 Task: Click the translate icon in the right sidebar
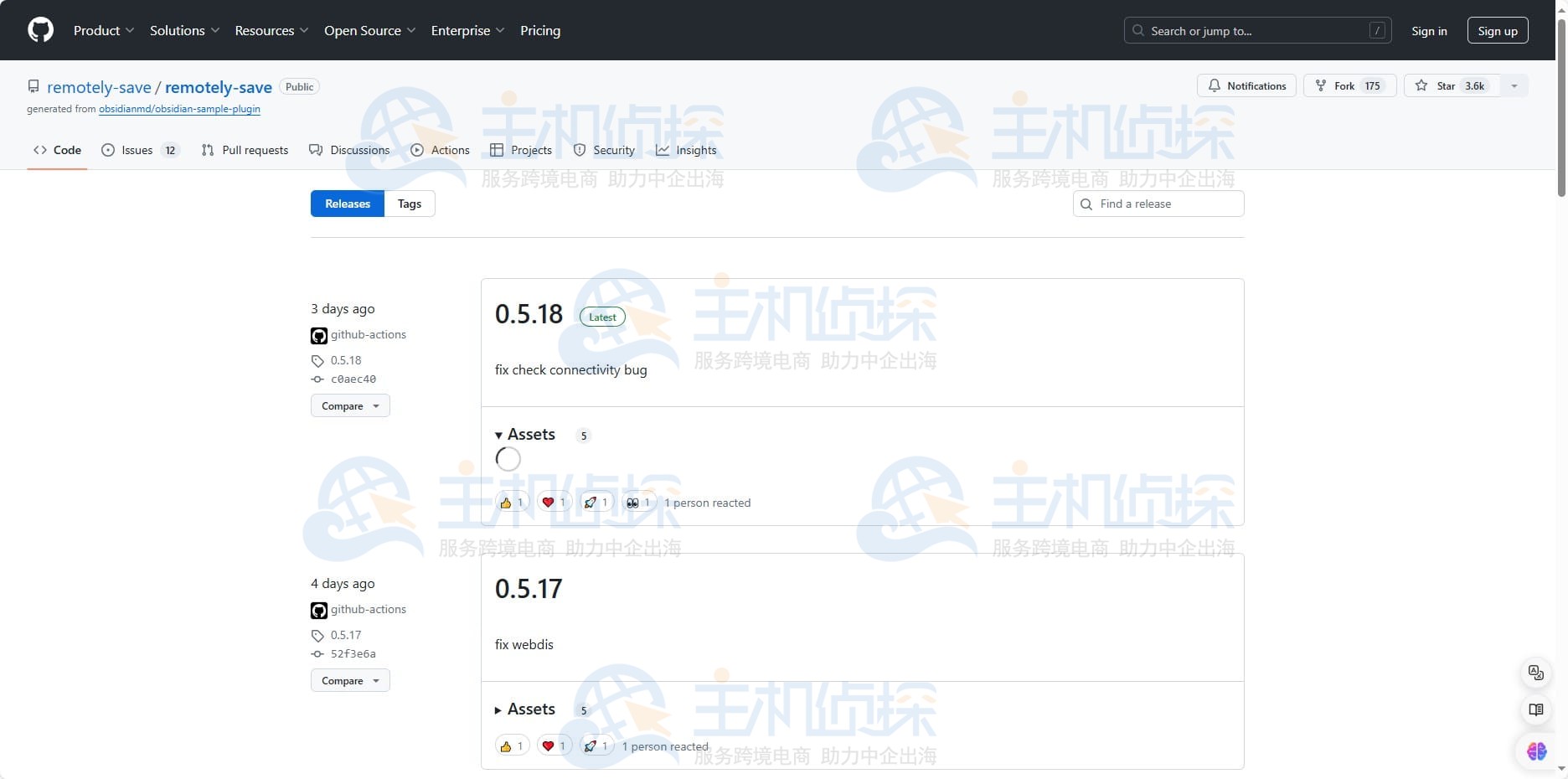click(1534, 672)
